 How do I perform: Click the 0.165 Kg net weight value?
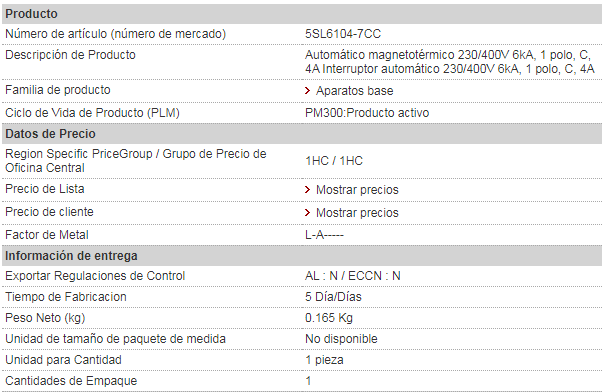click(x=329, y=318)
